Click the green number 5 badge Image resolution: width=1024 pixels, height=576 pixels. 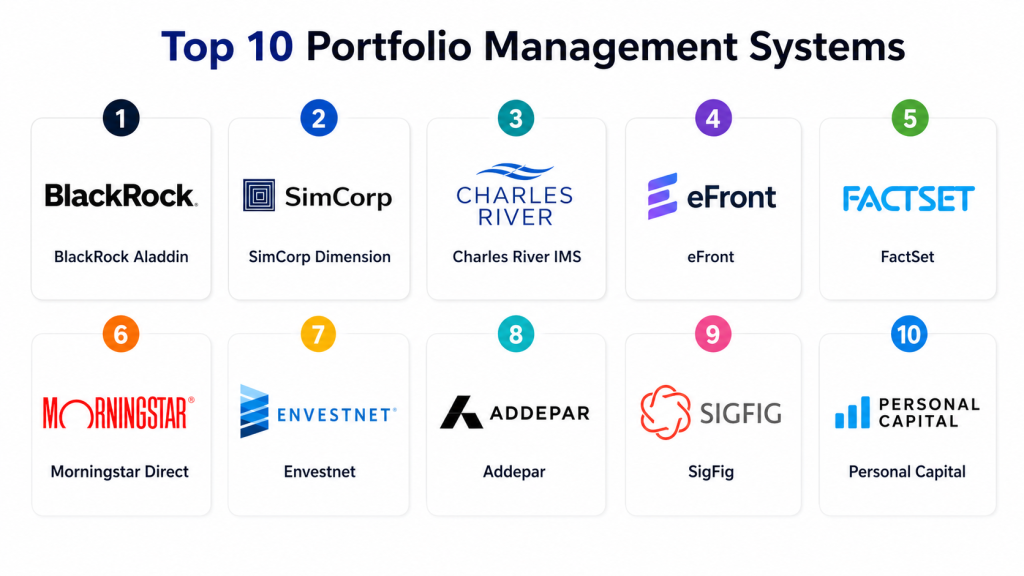(909, 119)
